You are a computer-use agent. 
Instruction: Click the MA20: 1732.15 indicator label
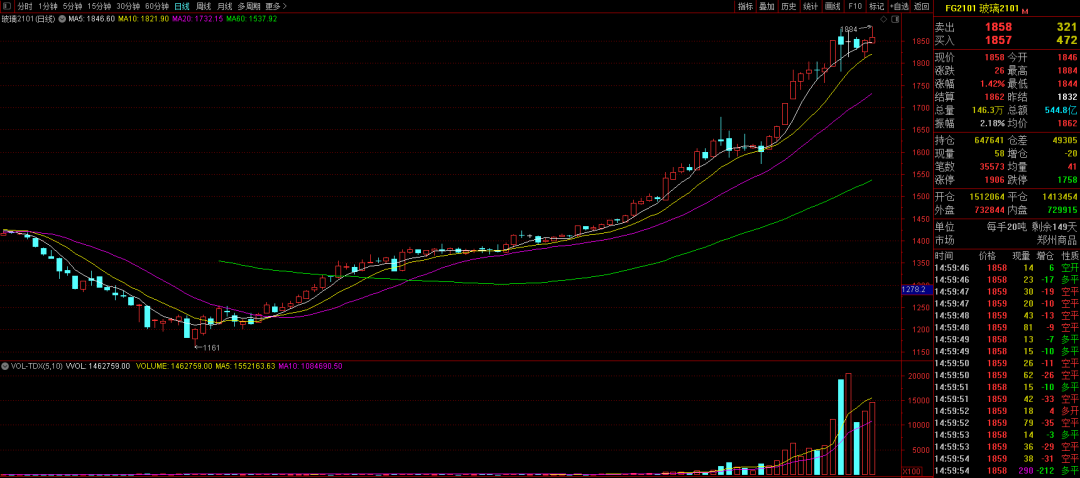pos(198,19)
